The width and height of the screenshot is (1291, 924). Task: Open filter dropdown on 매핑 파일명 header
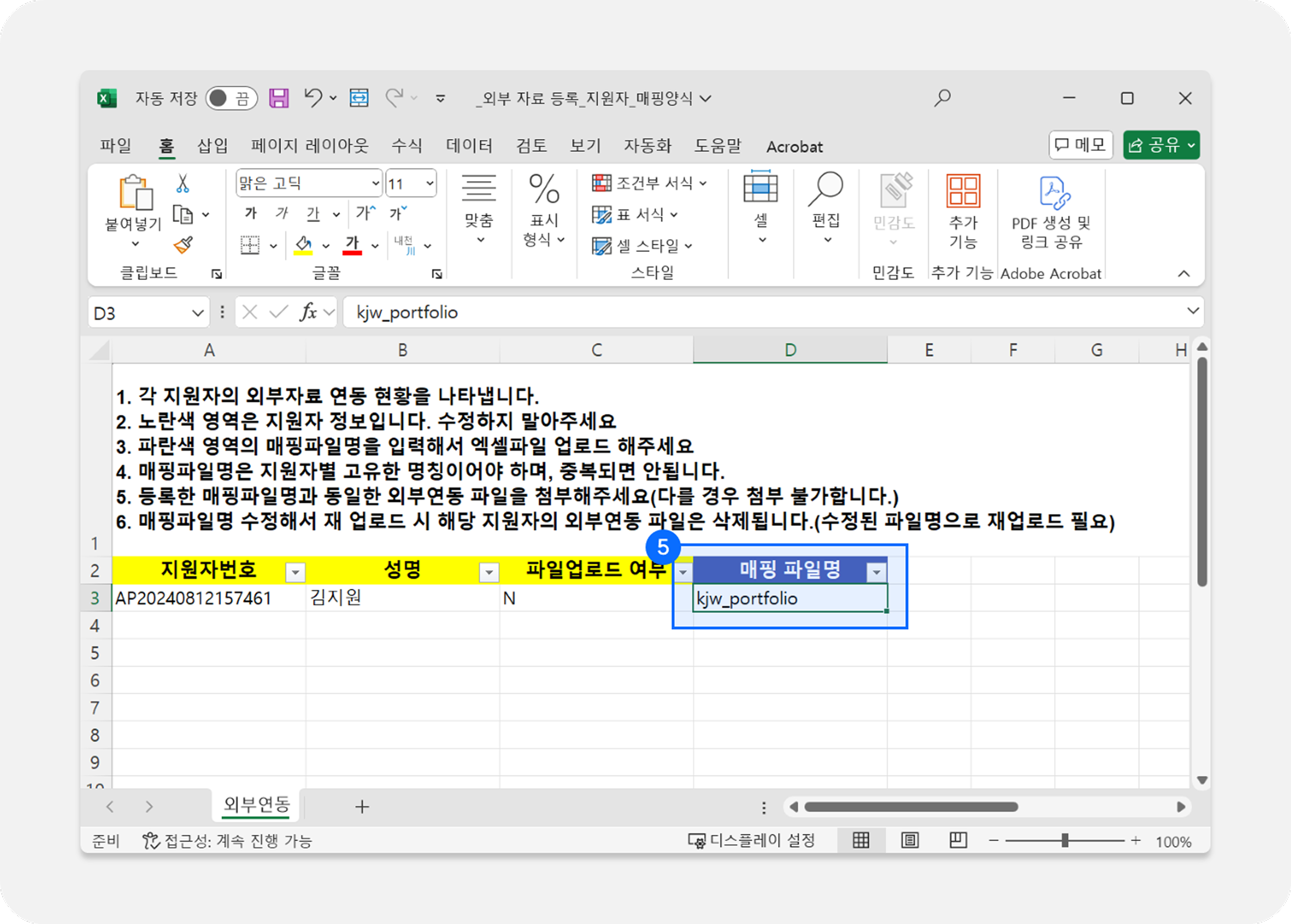click(876, 572)
